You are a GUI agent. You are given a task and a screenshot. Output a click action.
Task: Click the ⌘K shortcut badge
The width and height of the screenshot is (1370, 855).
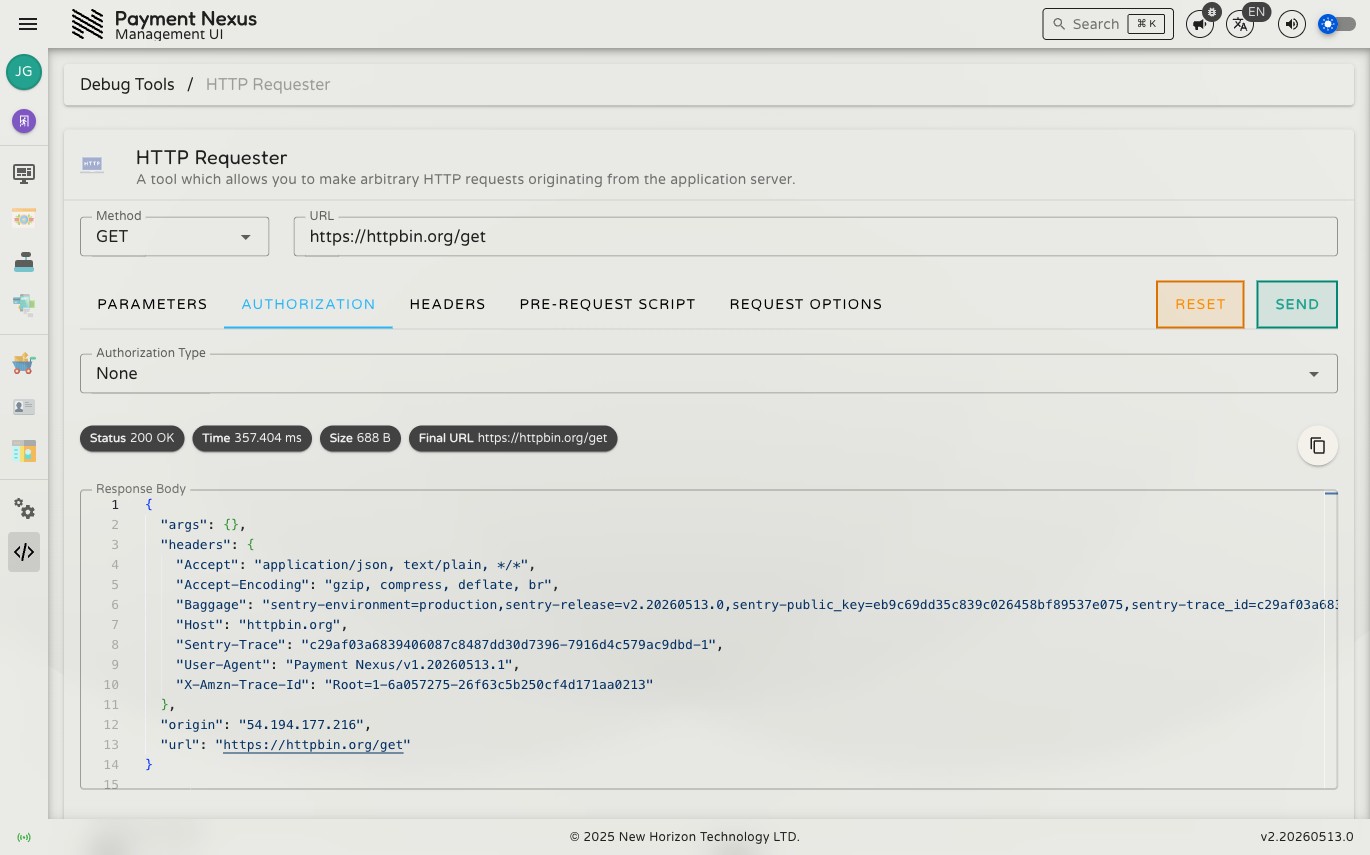pyautogui.click(x=1146, y=24)
